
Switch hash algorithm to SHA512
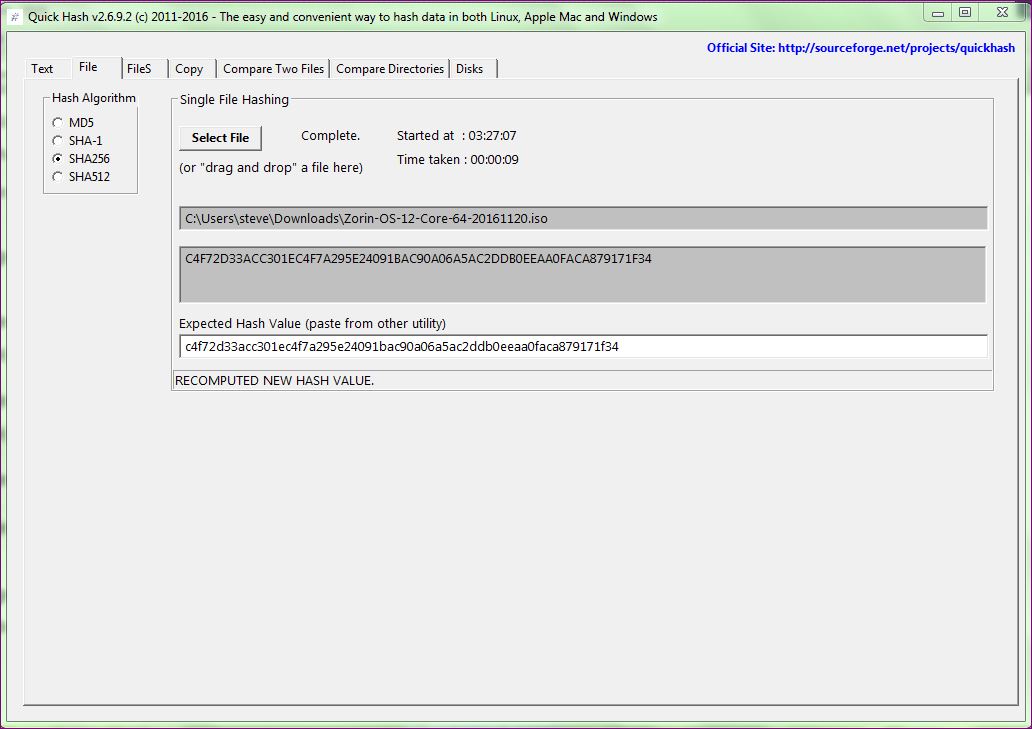[58, 177]
